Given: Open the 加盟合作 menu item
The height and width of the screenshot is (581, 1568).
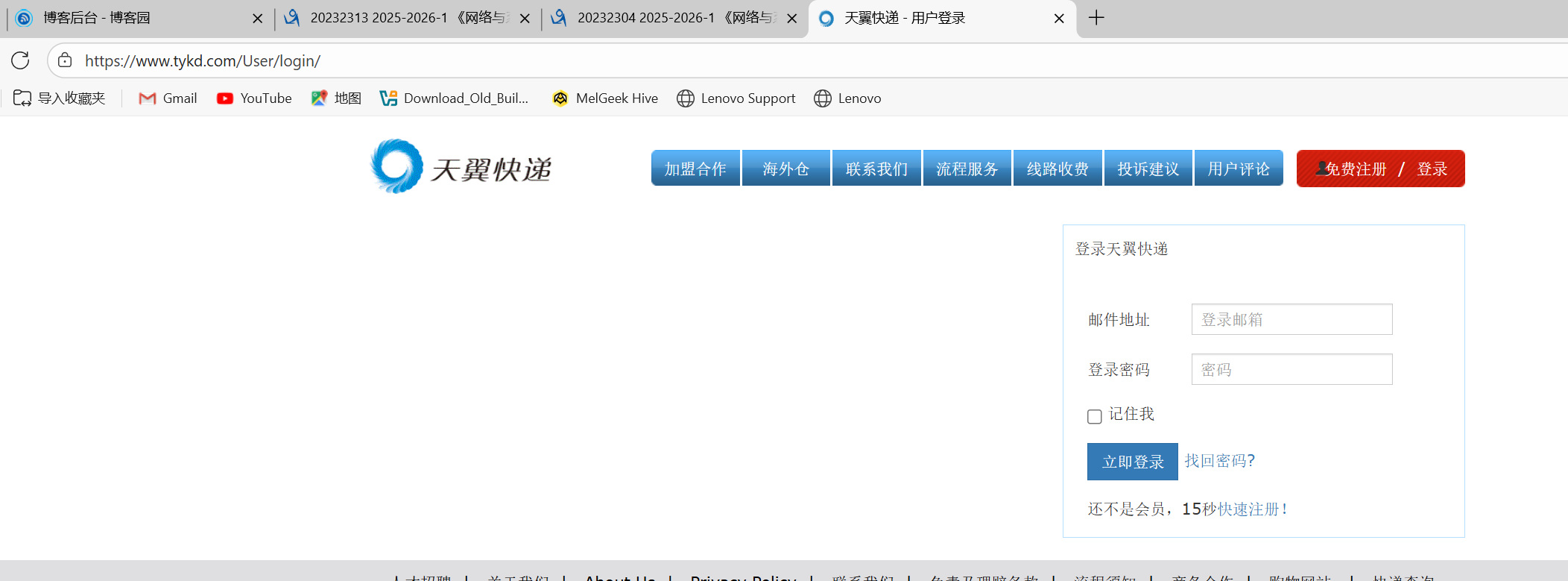Looking at the screenshot, I should pos(695,169).
